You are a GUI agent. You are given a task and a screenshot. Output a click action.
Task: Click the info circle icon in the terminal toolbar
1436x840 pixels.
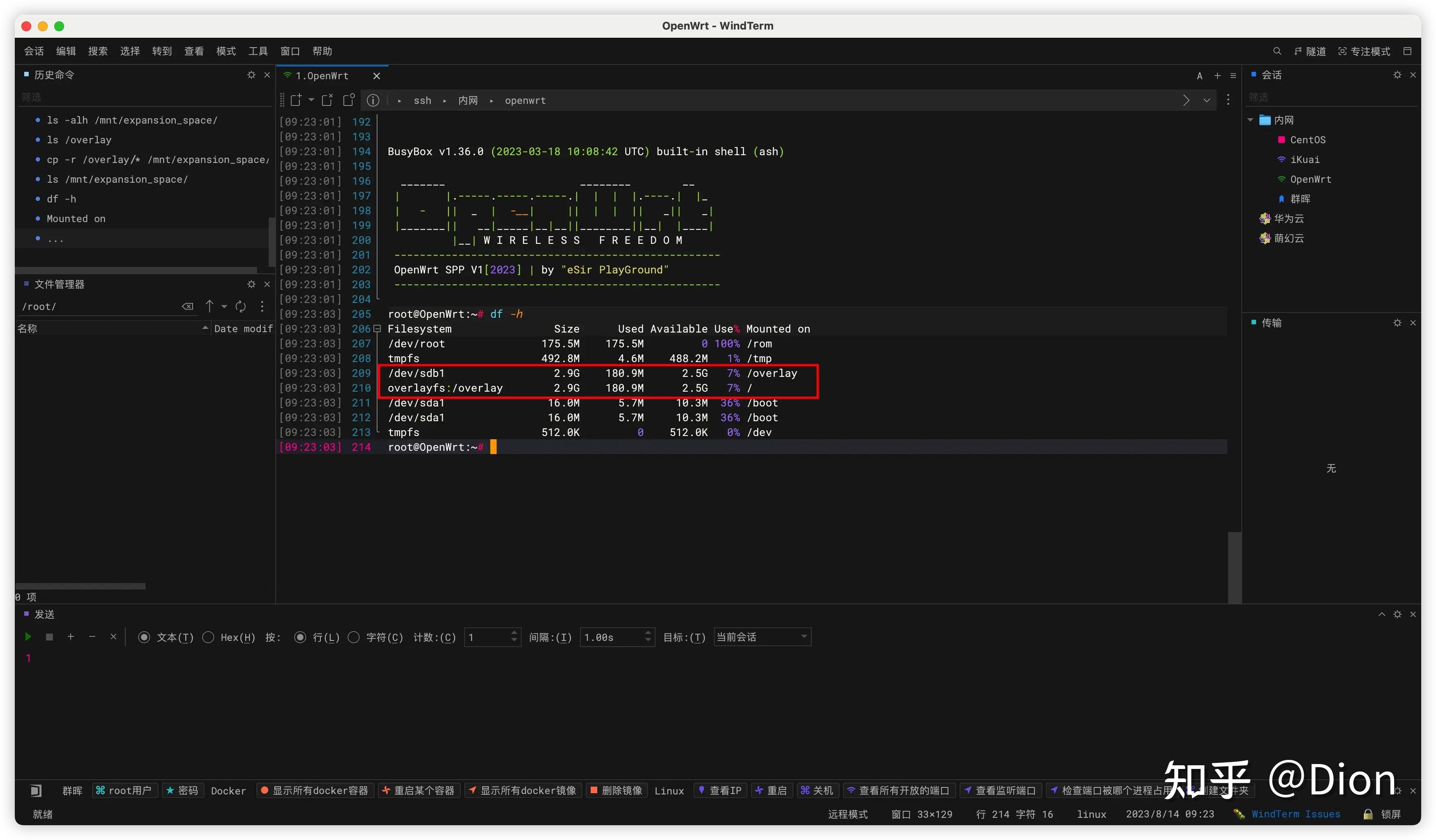coord(373,100)
